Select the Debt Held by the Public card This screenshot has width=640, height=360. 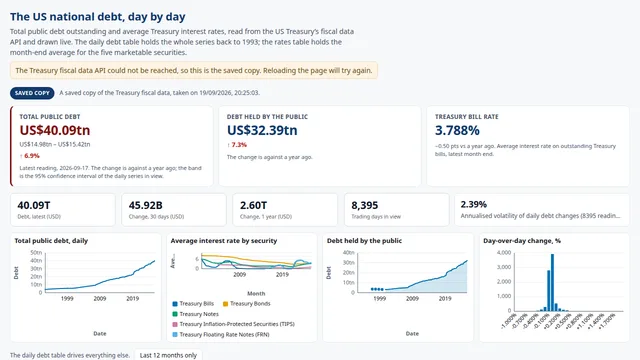[320, 146]
